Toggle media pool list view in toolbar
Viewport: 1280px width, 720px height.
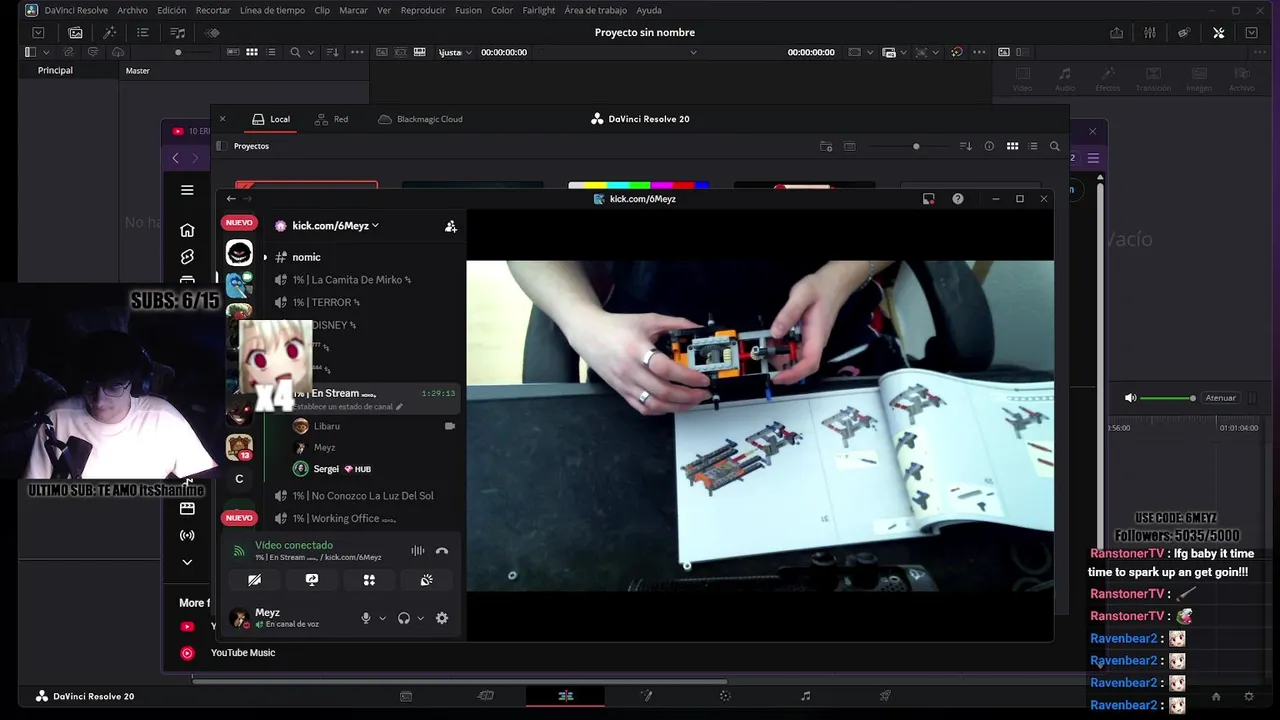pos(270,52)
